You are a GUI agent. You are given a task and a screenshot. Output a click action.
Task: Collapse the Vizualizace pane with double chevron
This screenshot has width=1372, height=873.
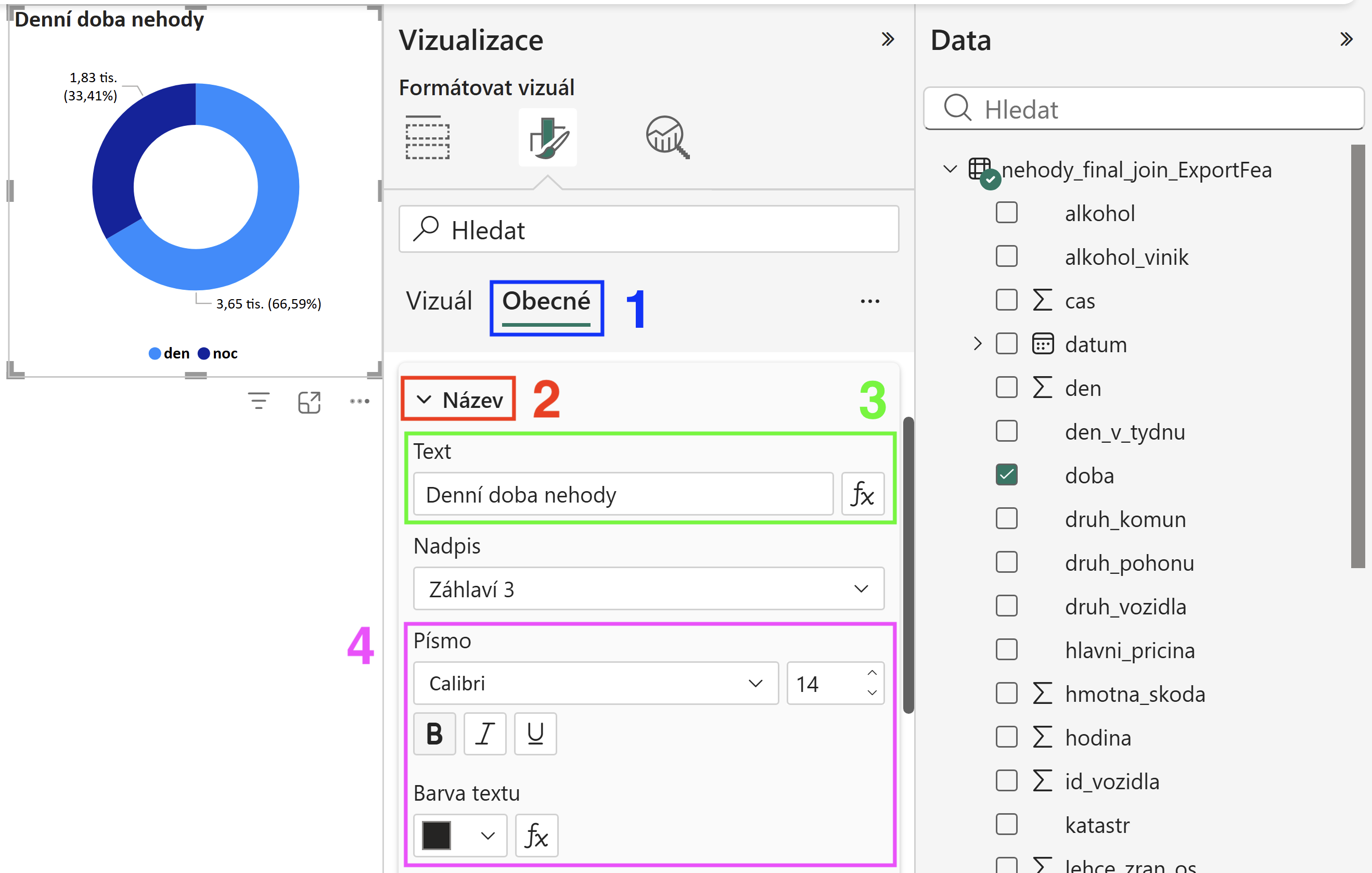[887, 40]
